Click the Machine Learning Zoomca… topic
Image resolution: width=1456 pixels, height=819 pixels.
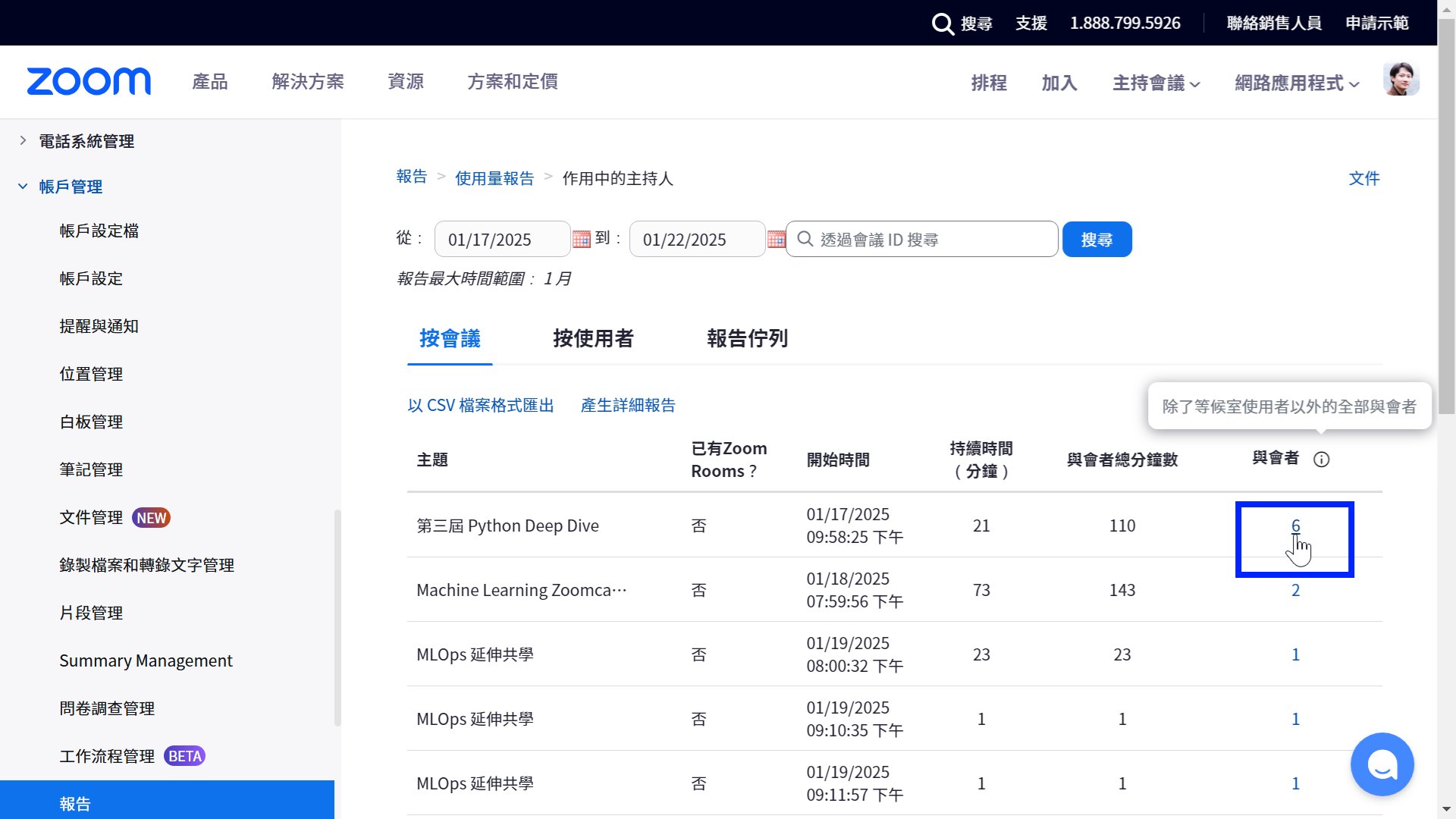pyautogui.click(x=522, y=590)
